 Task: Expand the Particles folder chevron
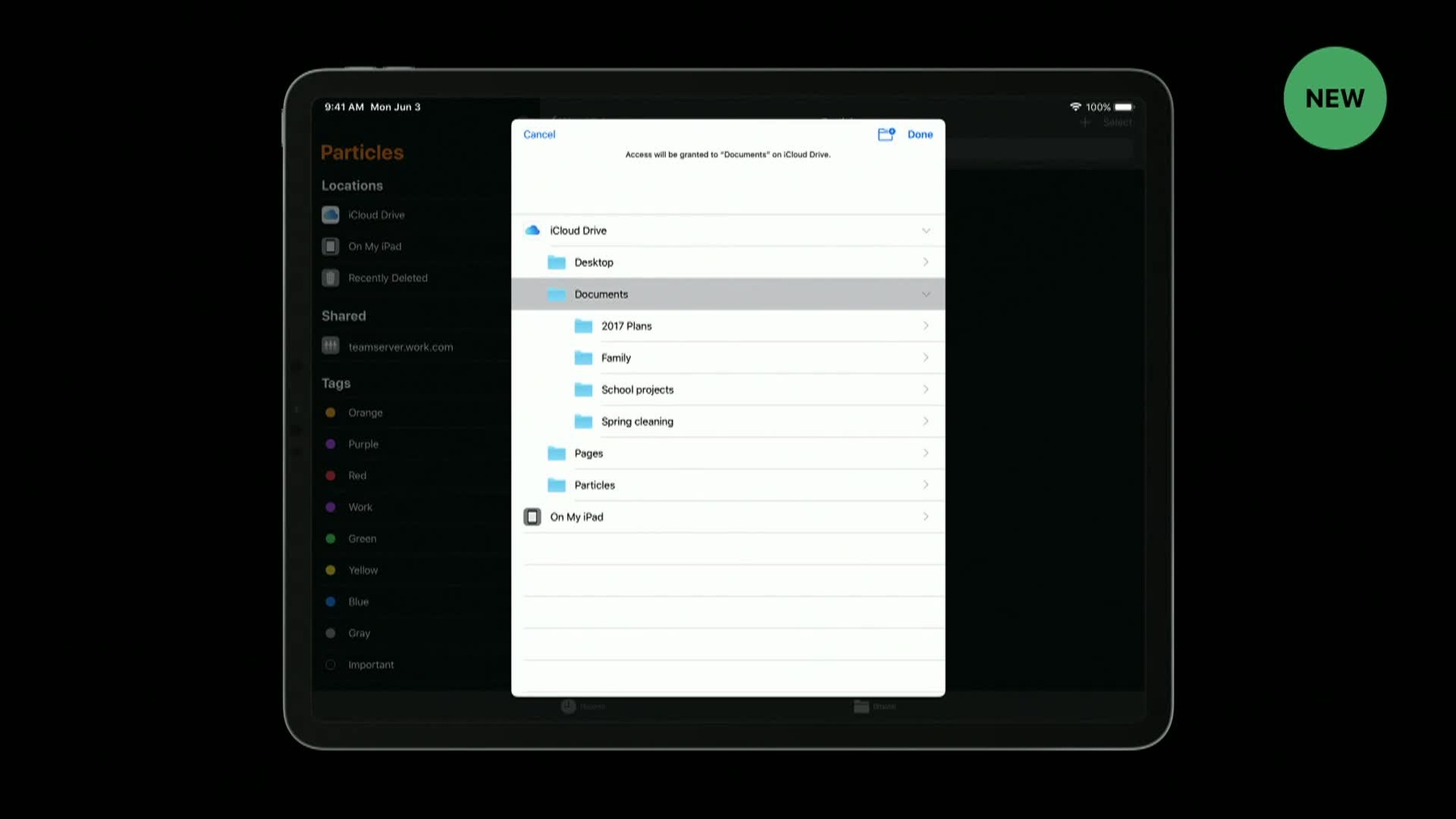pos(925,485)
